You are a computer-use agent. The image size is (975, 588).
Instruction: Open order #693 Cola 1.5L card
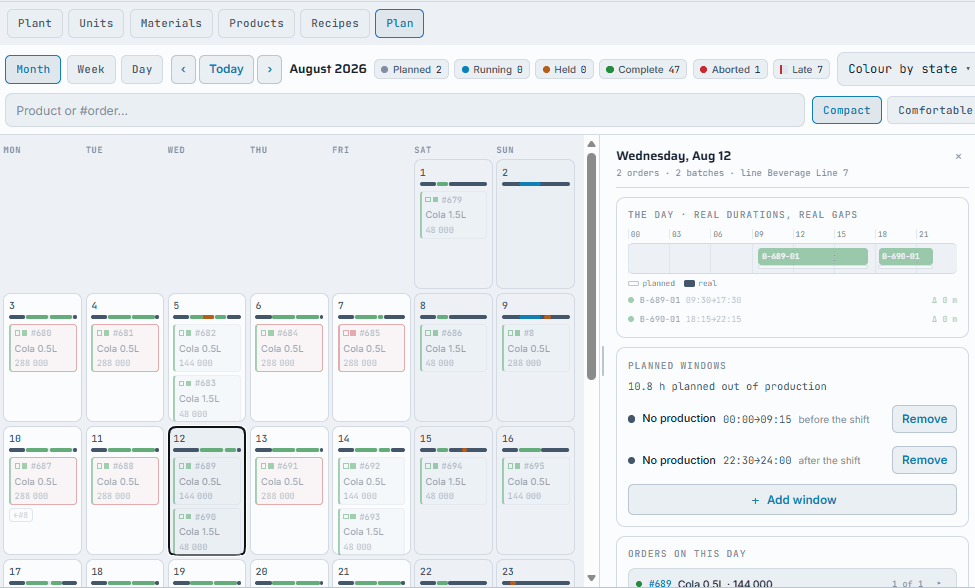pyautogui.click(x=371, y=531)
